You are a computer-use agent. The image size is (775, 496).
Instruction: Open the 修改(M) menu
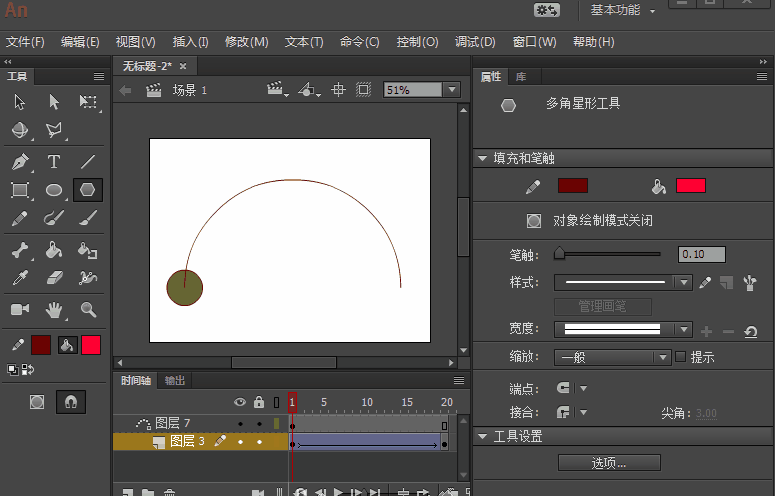(x=246, y=42)
